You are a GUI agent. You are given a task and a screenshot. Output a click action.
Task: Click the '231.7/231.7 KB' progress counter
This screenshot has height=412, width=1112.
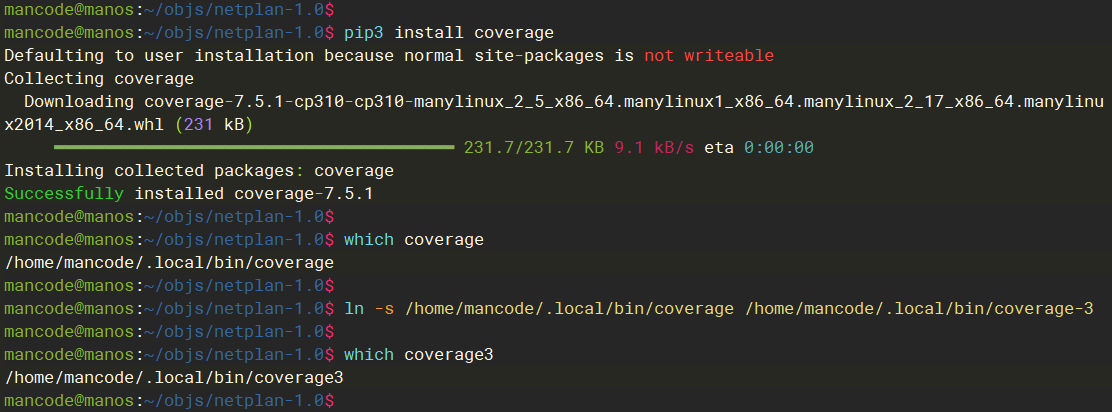[534, 147]
